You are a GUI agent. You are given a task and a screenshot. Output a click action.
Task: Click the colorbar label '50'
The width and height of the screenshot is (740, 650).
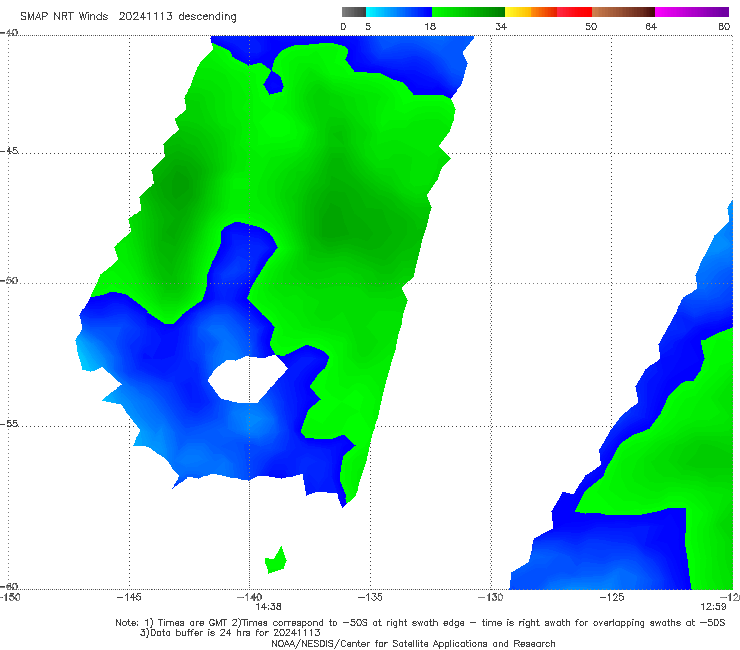(x=591, y=26)
